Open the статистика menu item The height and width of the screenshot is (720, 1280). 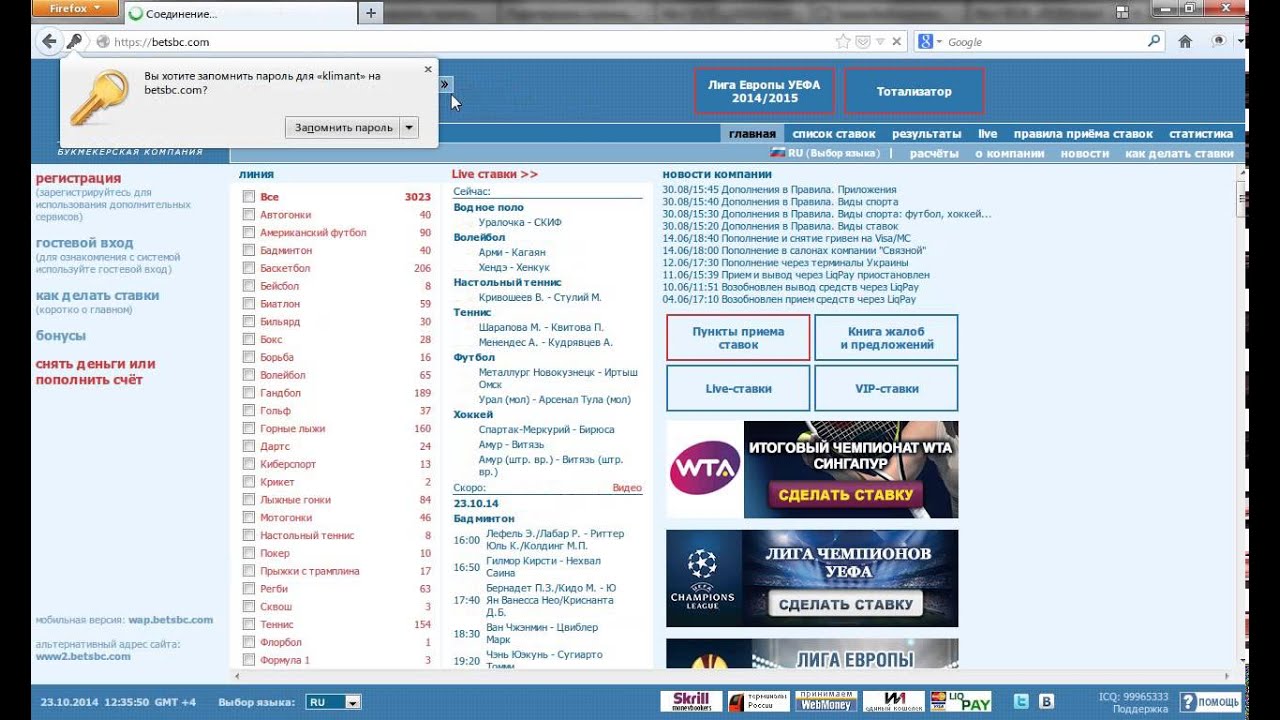[1201, 133]
